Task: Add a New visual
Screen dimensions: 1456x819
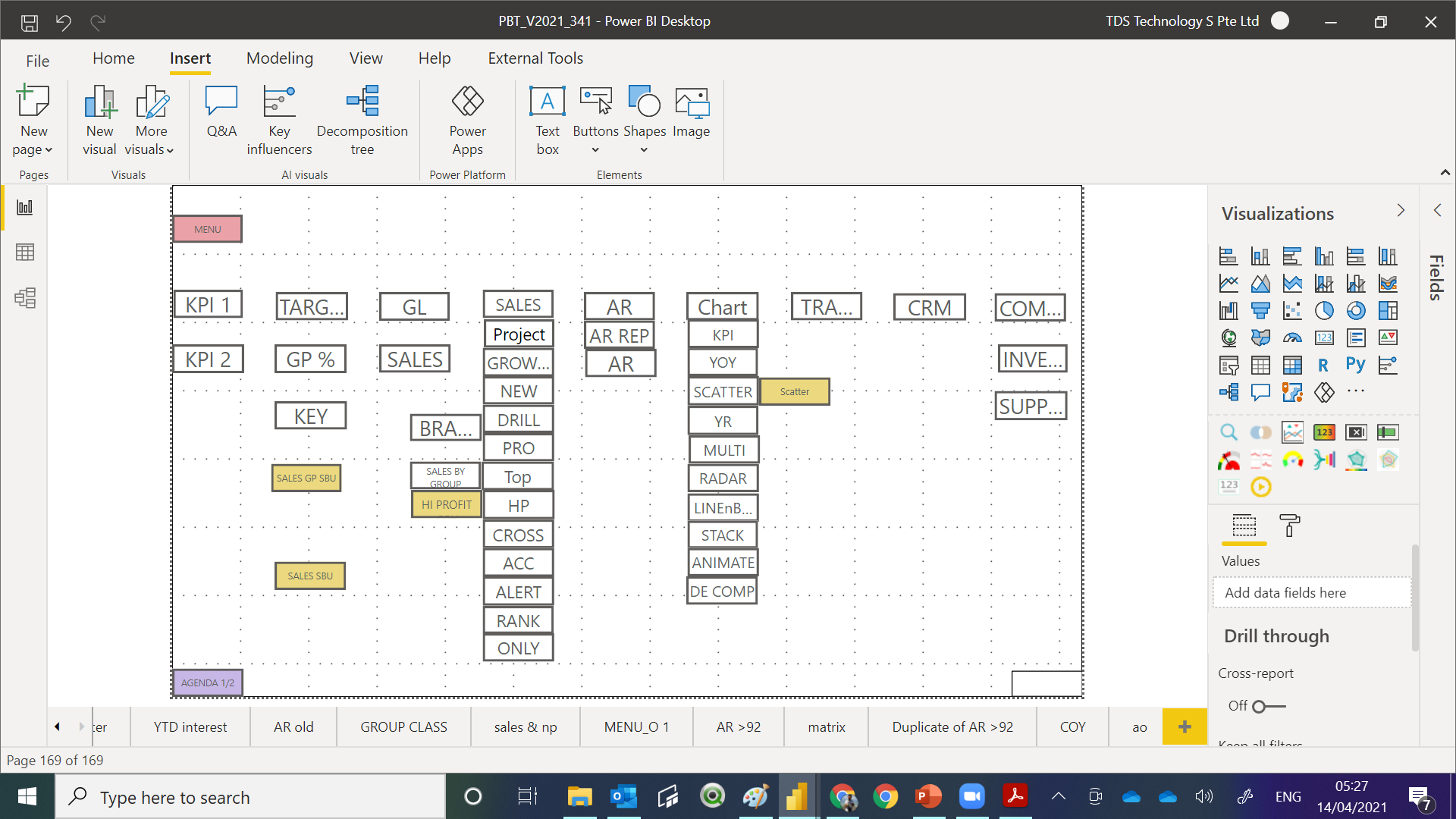Action: pos(100,121)
